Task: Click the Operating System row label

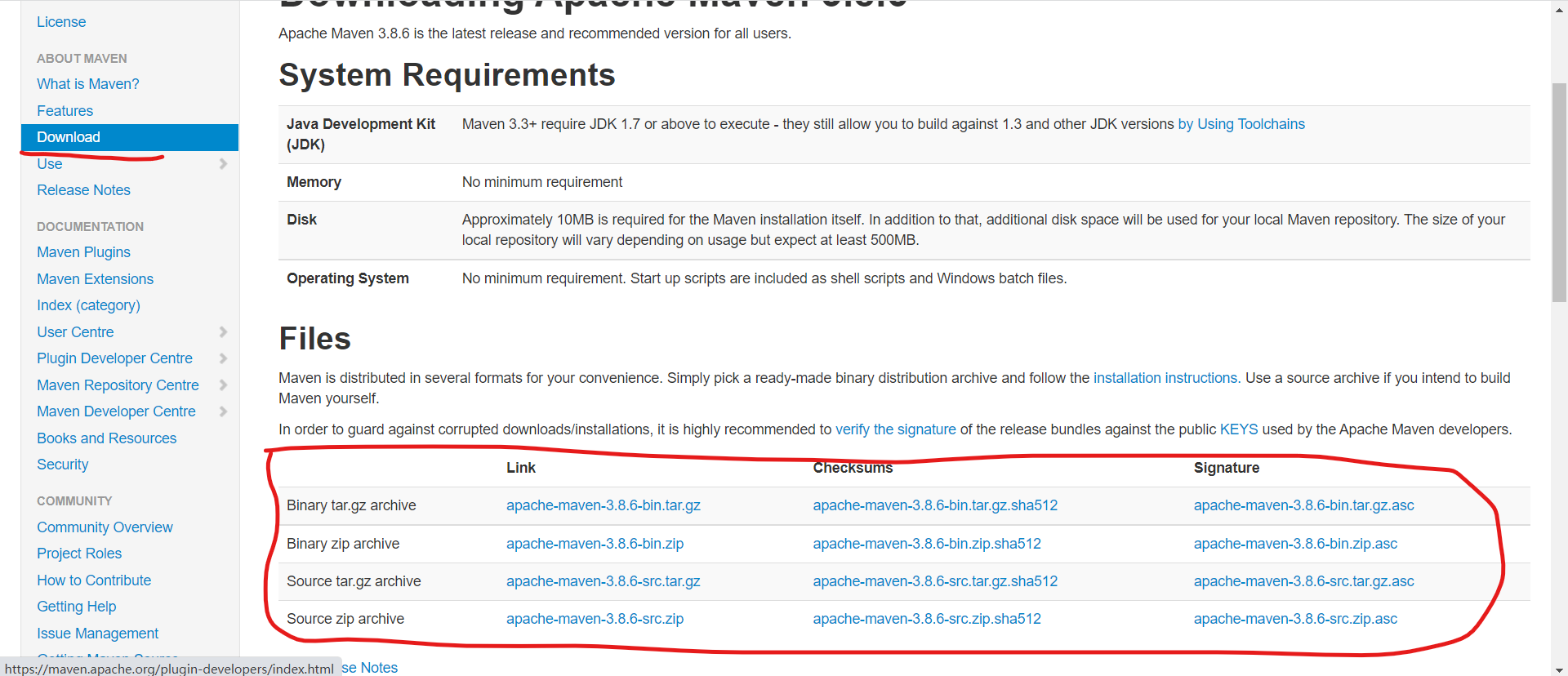Action: coord(348,278)
